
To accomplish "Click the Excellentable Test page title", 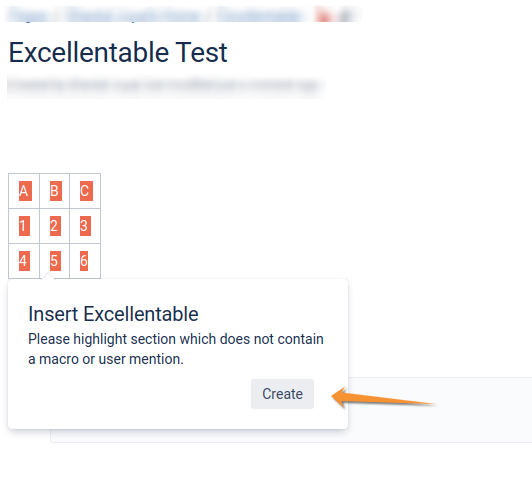I will [x=118, y=53].
